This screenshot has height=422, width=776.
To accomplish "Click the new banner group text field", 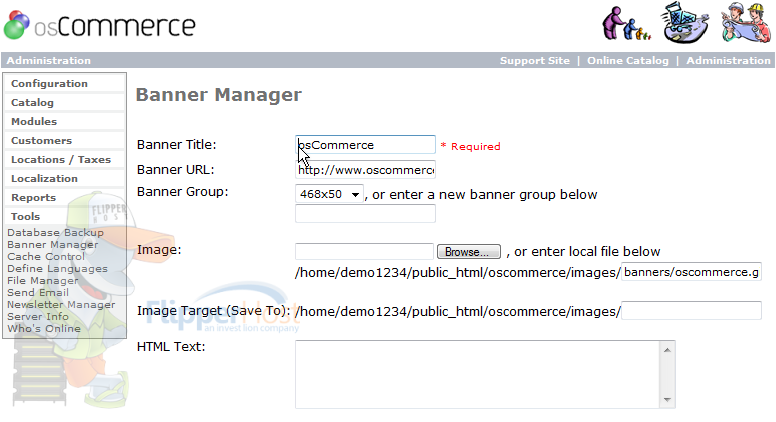I will tap(365, 214).
